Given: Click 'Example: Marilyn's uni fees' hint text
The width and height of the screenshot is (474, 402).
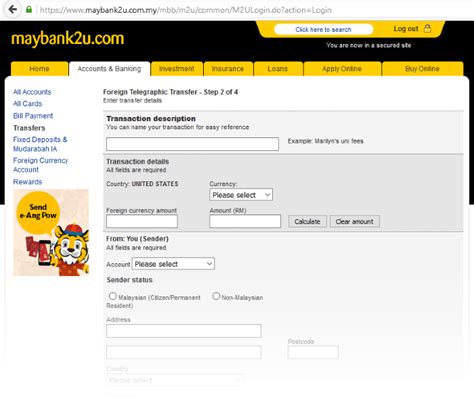Looking at the screenshot, I should pos(326,141).
